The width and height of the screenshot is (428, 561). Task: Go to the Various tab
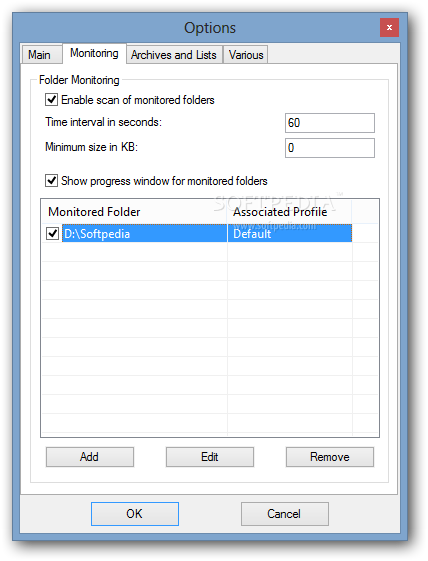pos(246,55)
